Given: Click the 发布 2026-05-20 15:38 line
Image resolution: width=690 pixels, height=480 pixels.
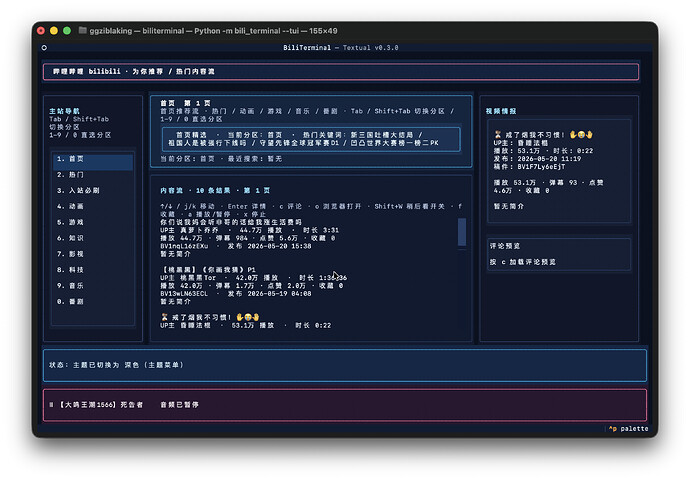Looking at the screenshot, I should pos(269,246).
